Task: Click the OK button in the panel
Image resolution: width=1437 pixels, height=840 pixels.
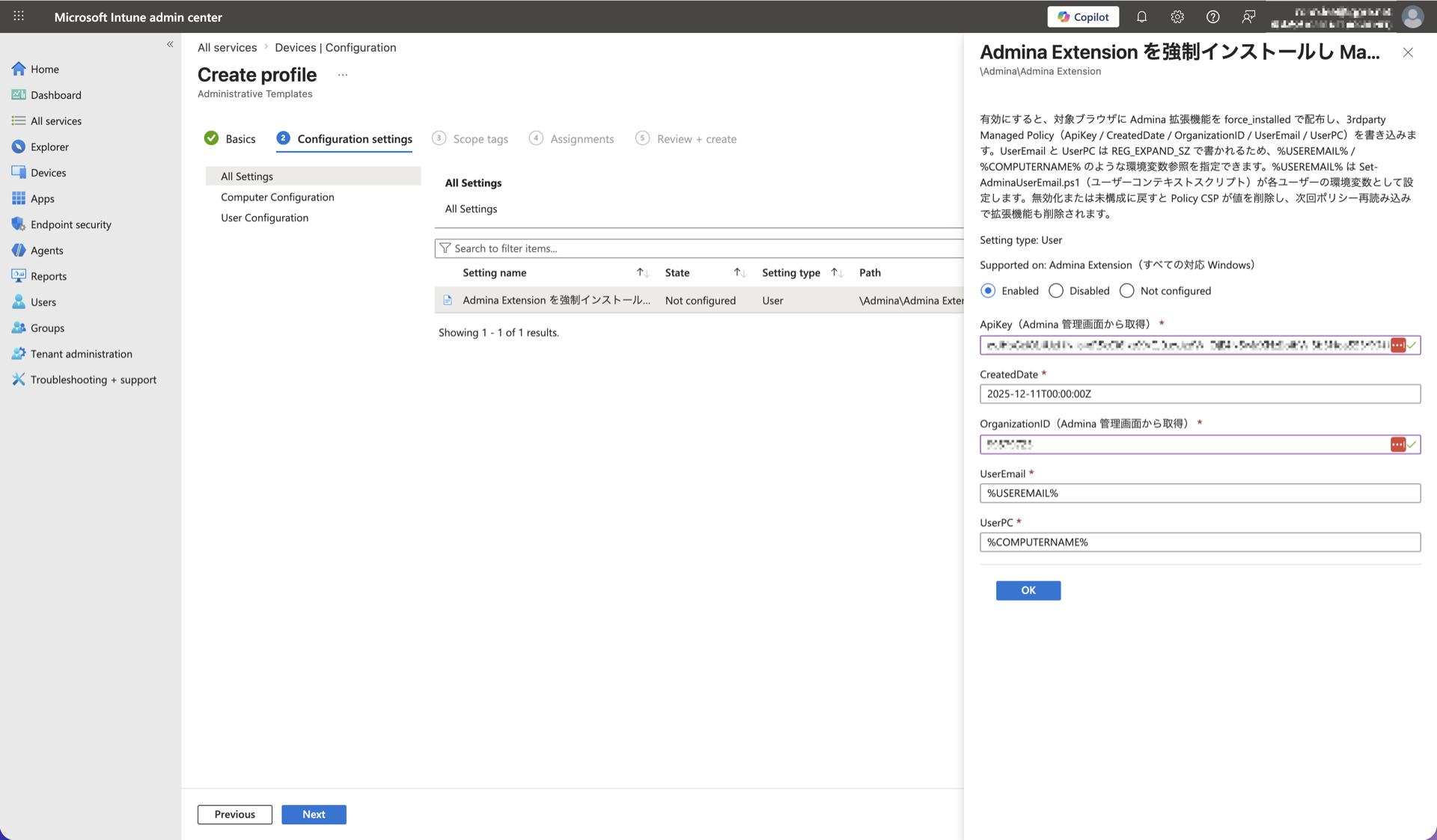Action: [x=1028, y=590]
